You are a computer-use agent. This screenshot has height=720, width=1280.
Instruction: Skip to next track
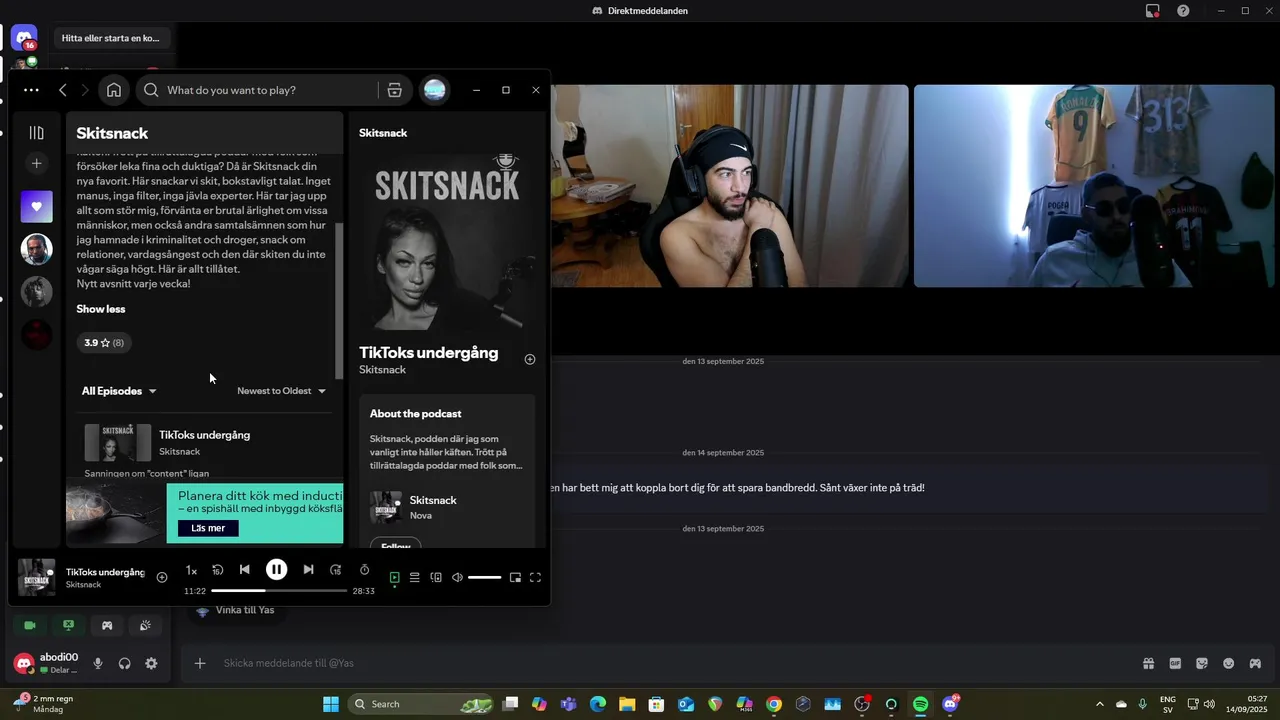308,570
